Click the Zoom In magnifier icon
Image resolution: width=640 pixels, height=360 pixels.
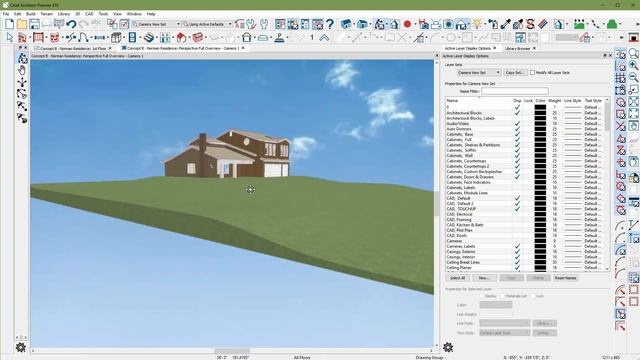(633, 65)
